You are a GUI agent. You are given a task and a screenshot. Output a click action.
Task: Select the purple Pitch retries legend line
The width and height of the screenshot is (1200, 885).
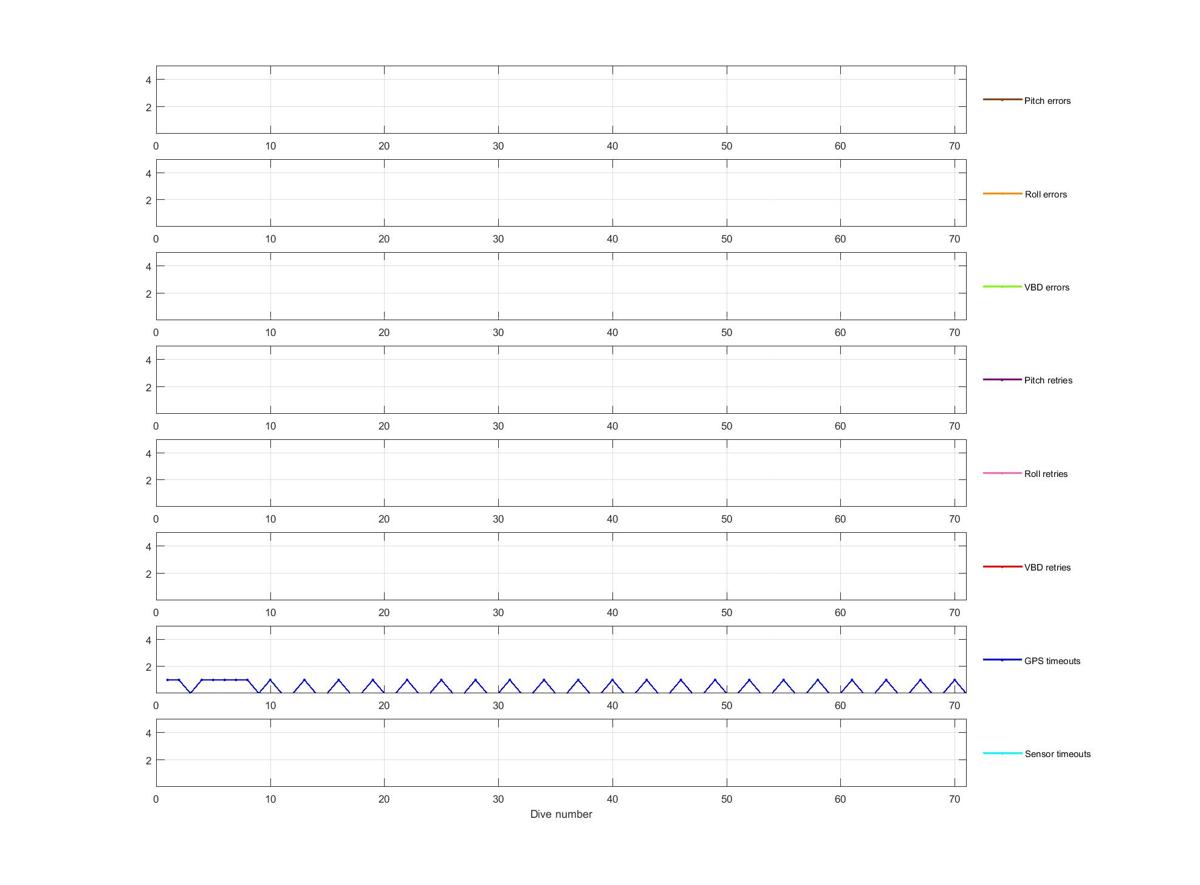pos(1002,380)
